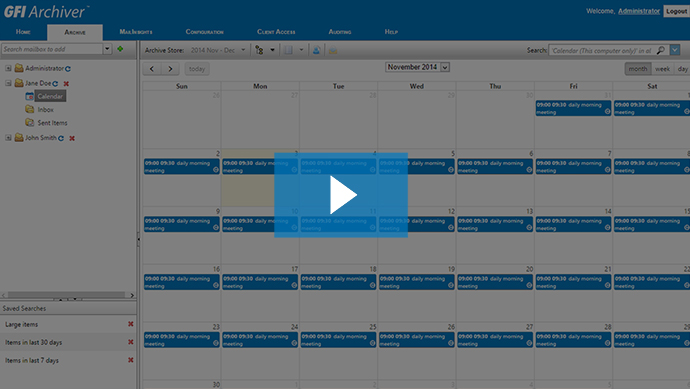This screenshot has width=690, height=389.
Task: Open the Auditing tab
Action: (x=340, y=32)
